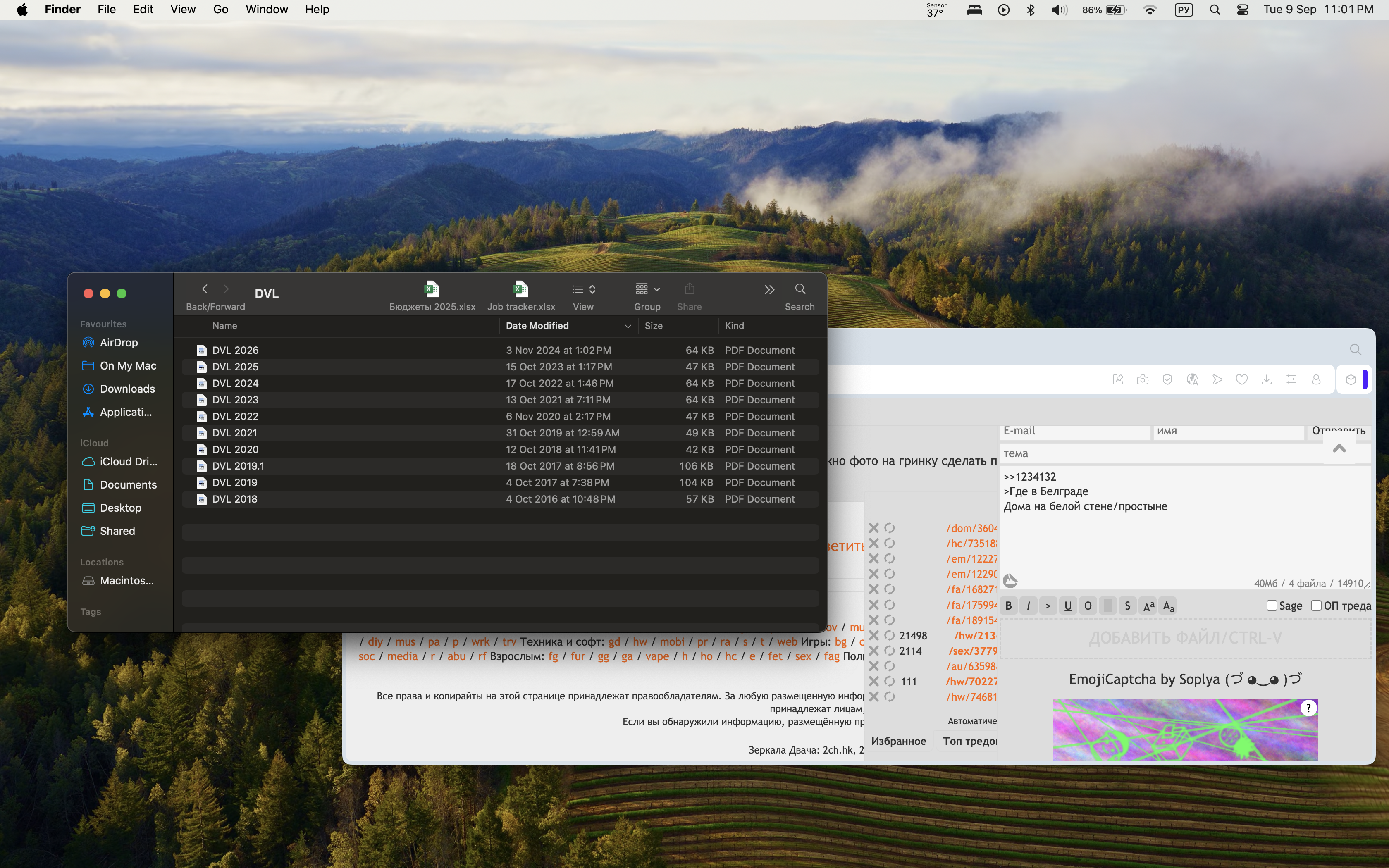Viewport: 1389px width, 868px height.
Task: Switch to Топ тредов tab
Action: (969, 741)
